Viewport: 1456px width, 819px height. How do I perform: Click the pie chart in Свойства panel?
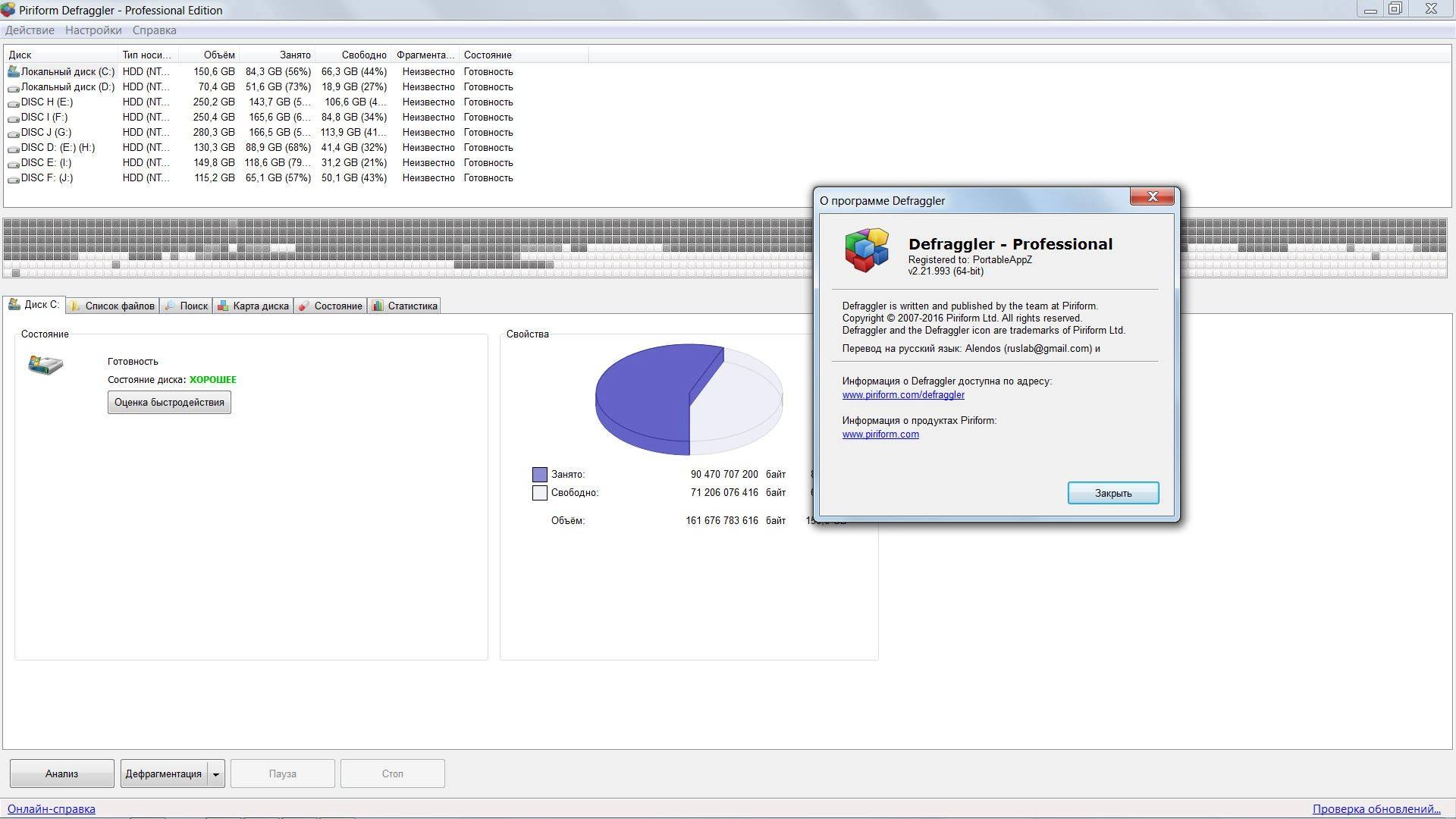pyautogui.click(x=689, y=399)
